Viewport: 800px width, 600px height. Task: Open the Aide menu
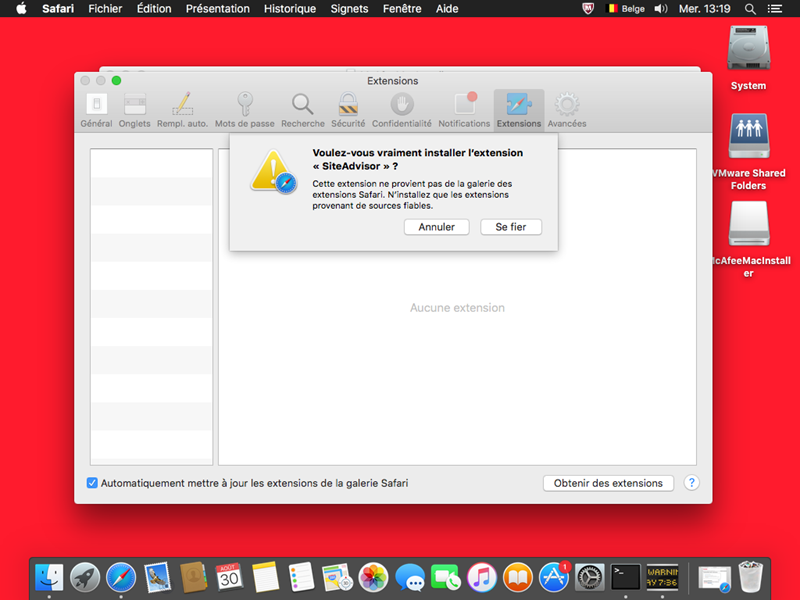[x=447, y=9]
